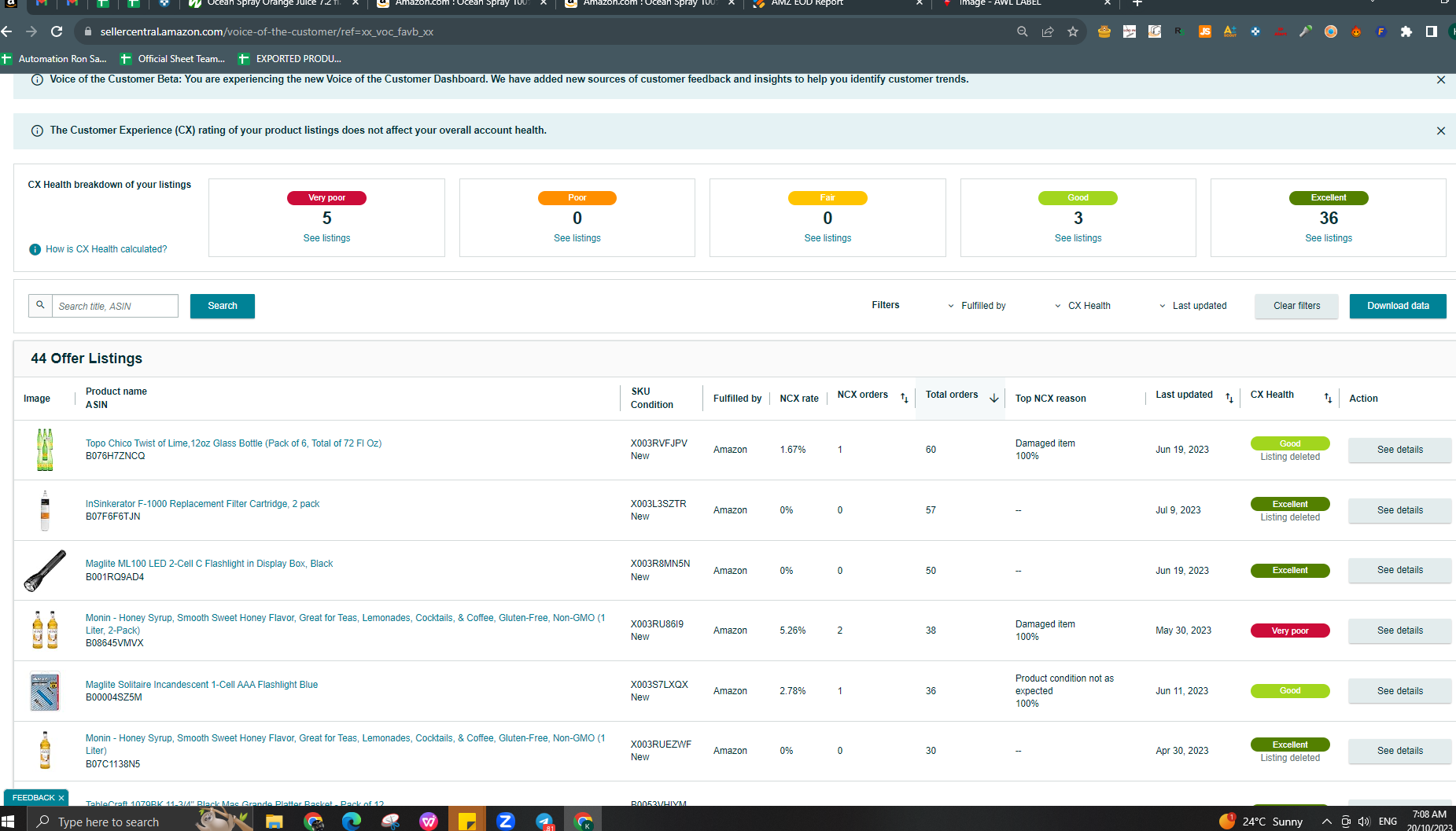The width and height of the screenshot is (1456, 831).
Task: Focus the Search title, ASIN field
Action: (x=115, y=306)
